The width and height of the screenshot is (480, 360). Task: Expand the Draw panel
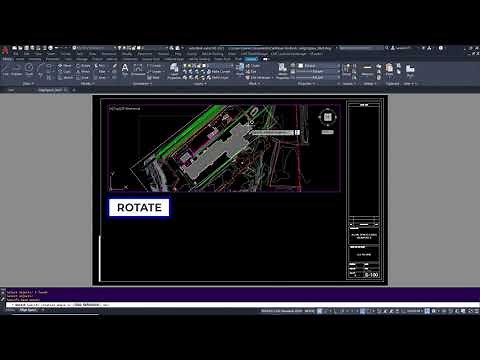28,84
